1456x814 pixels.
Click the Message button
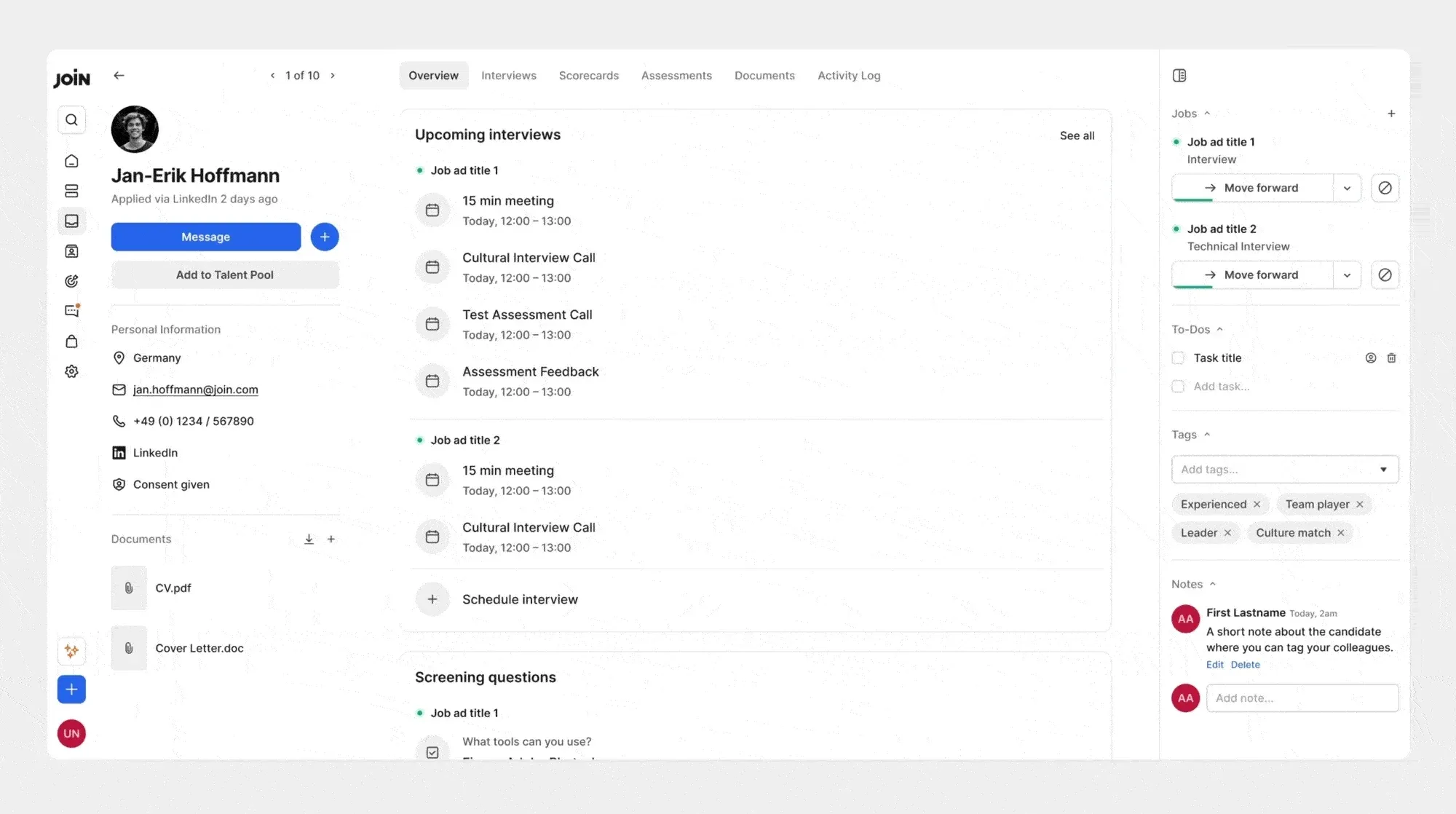[x=206, y=237]
